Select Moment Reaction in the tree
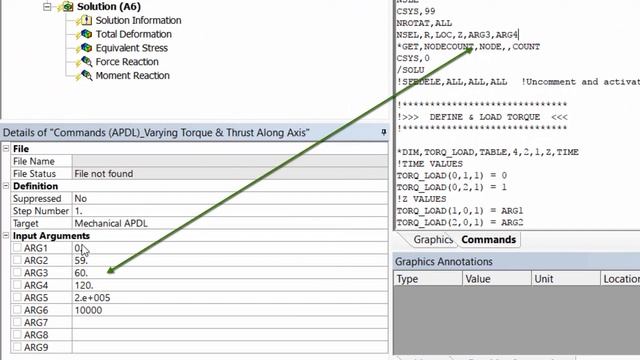 click(132, 76)
